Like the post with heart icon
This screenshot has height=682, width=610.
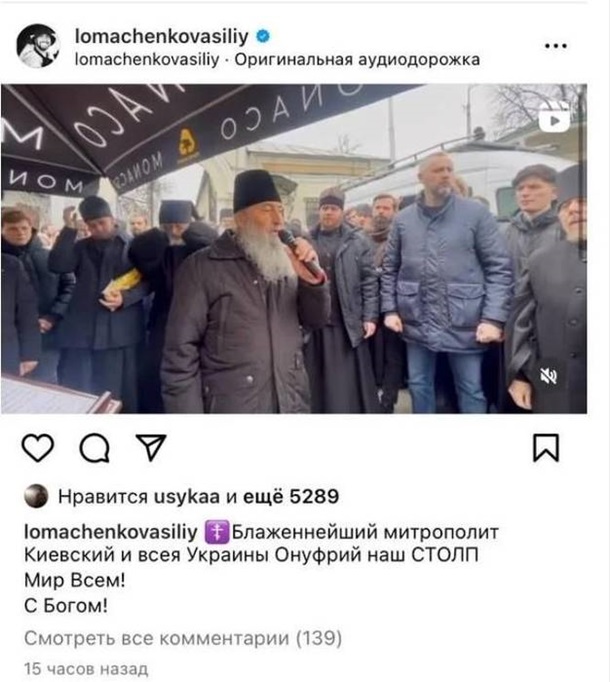tap(38, 448)
